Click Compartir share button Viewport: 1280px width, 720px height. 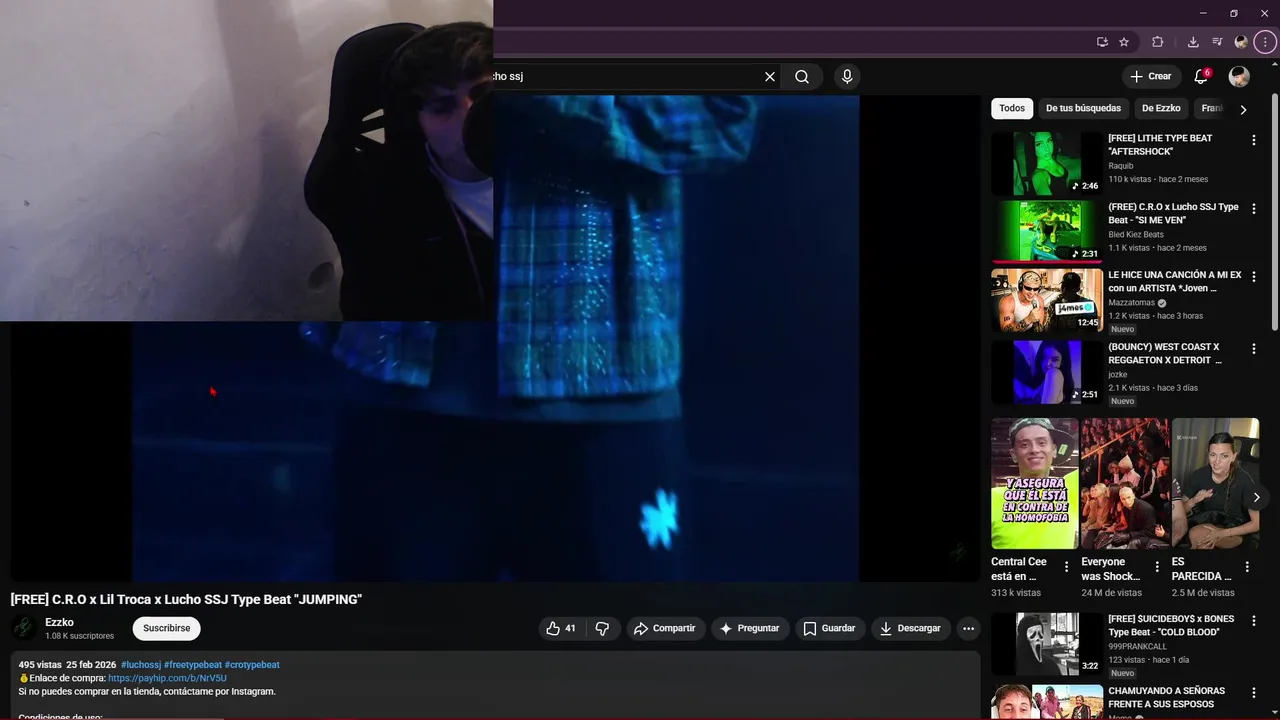(x=666, y=628)
